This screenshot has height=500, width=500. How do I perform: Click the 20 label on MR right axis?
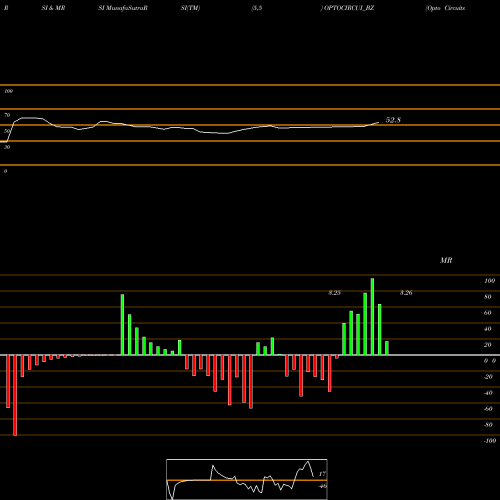tap(488, 345)
